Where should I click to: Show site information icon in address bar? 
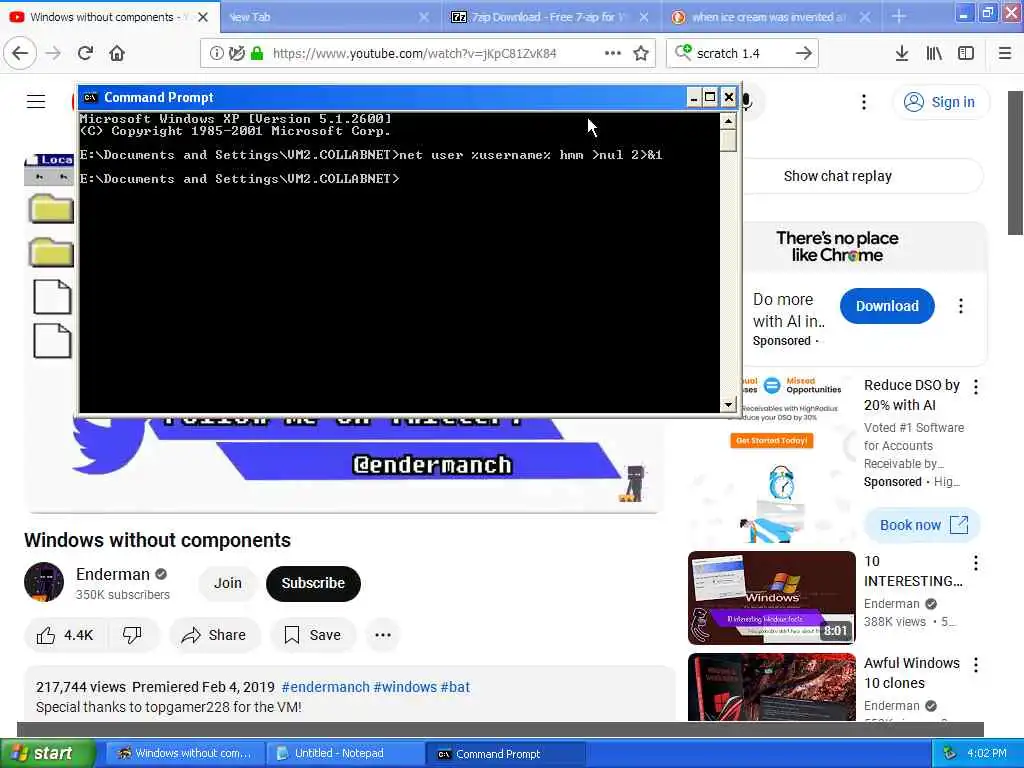click(216, 54)
